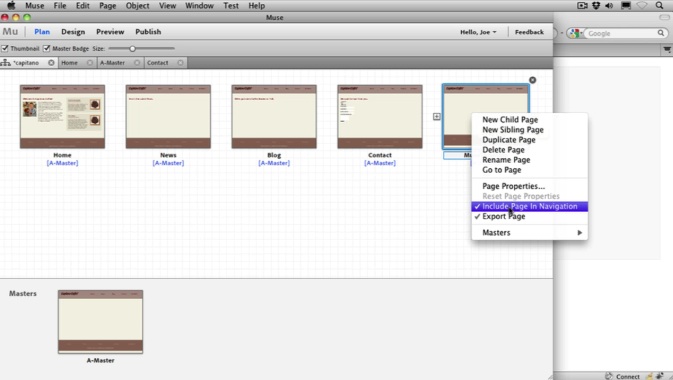Close the Contact tab
This screenshot has height=380, width=673.
coord(180,63)
